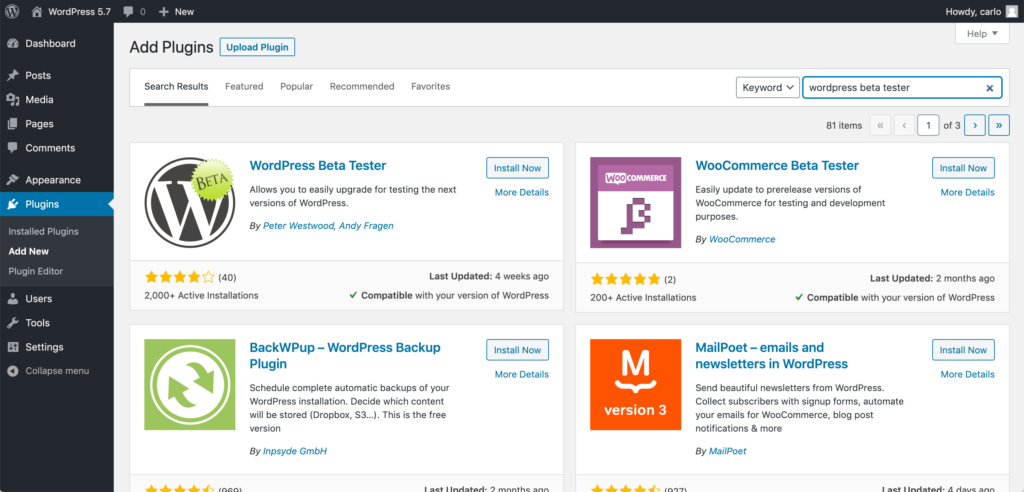Install WooCommerce Beta Tester now

point(963,168)
